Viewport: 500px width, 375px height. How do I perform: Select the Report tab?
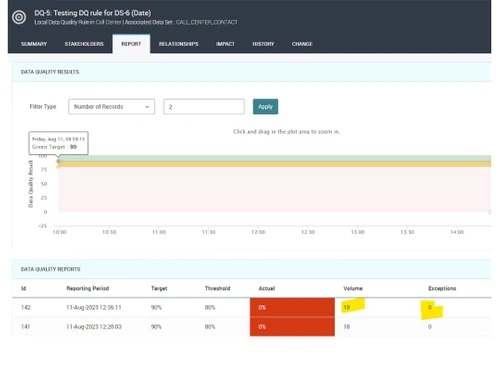[131, 44]
